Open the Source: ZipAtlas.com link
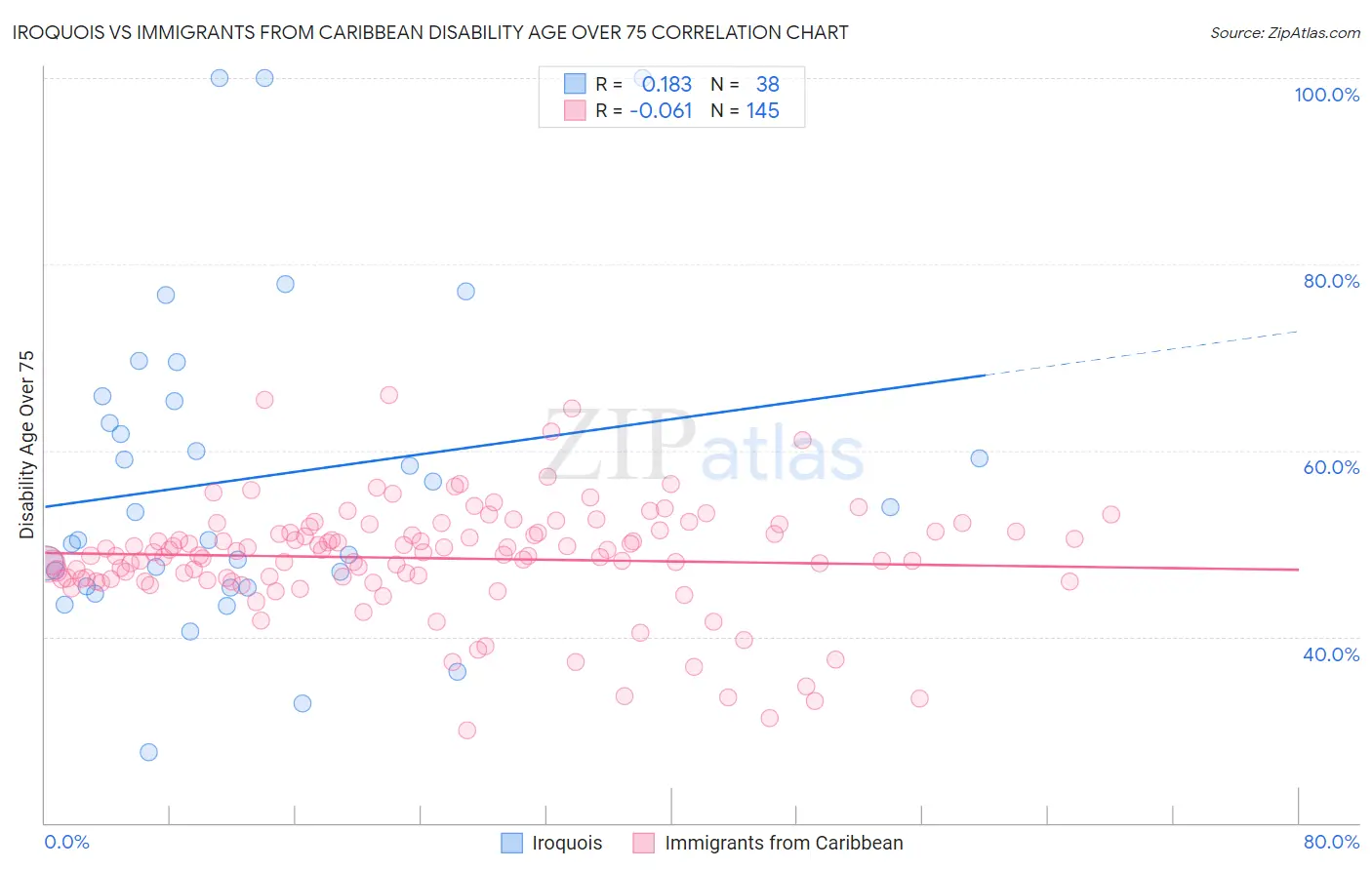Viewport: 1372px width, 870px height. [1285, 32]
